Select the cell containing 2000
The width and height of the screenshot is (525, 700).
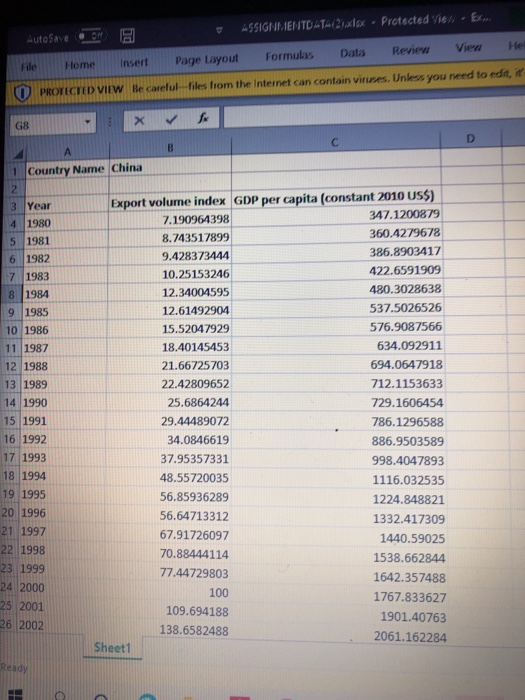coord(60,588)
